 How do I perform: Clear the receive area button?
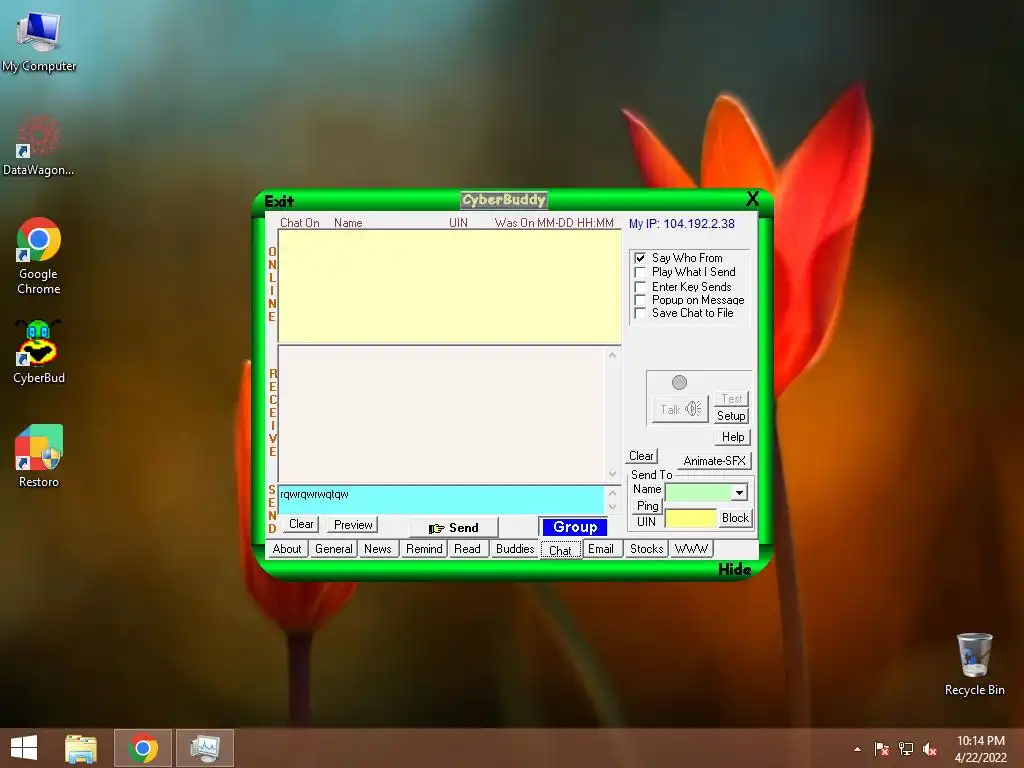tap(641, 456)
